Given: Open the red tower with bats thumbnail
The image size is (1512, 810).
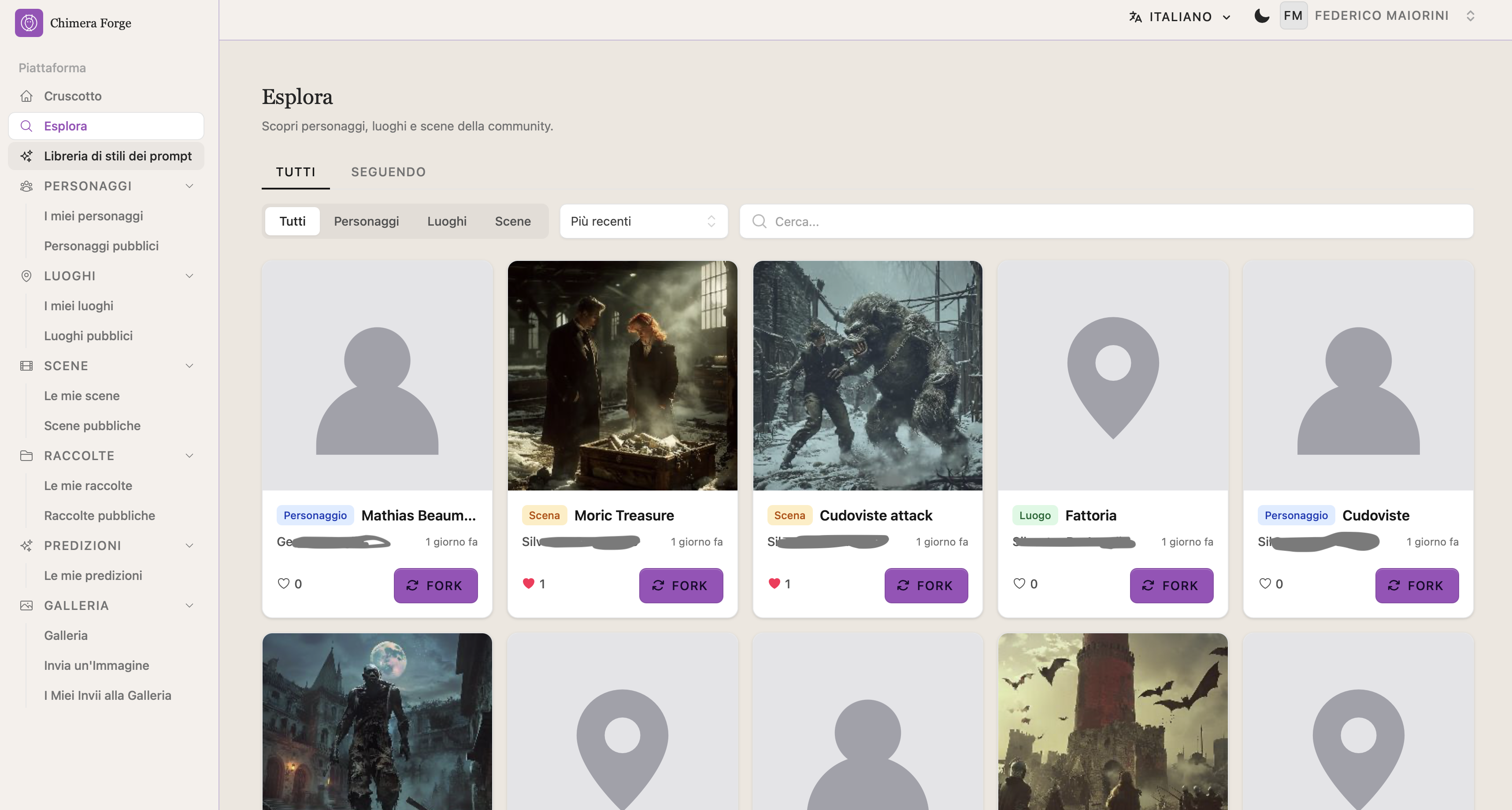Looking at the screenshot, I should tap(1113, 721).
